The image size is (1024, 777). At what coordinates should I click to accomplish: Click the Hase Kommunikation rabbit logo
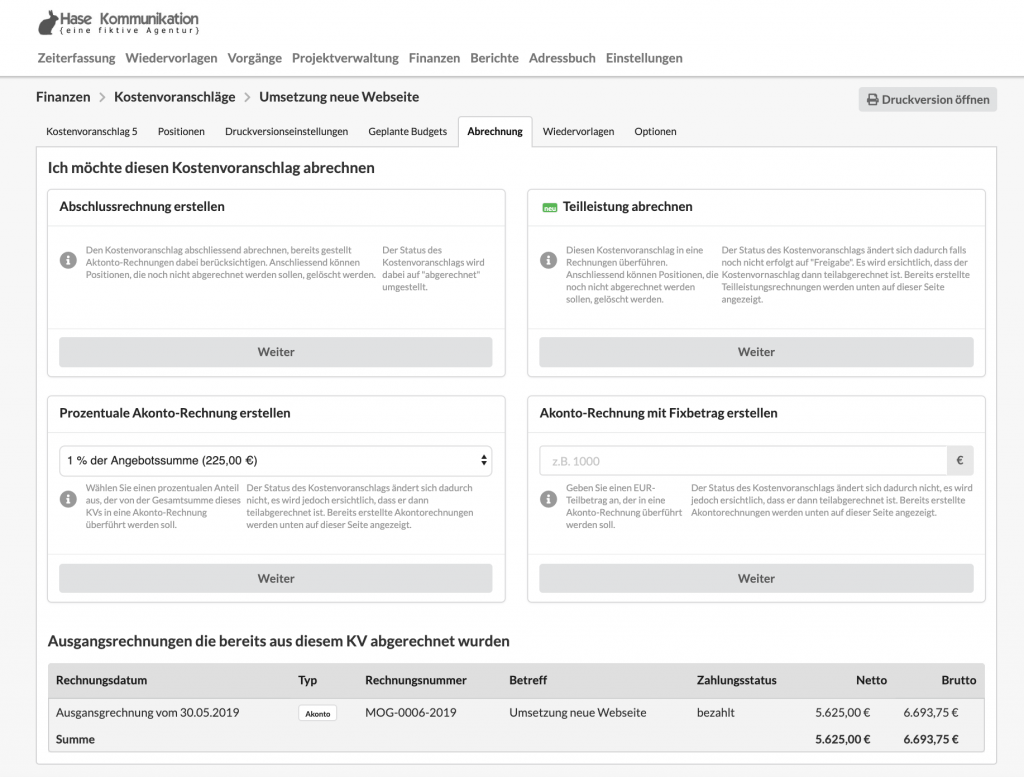[118, 22]
